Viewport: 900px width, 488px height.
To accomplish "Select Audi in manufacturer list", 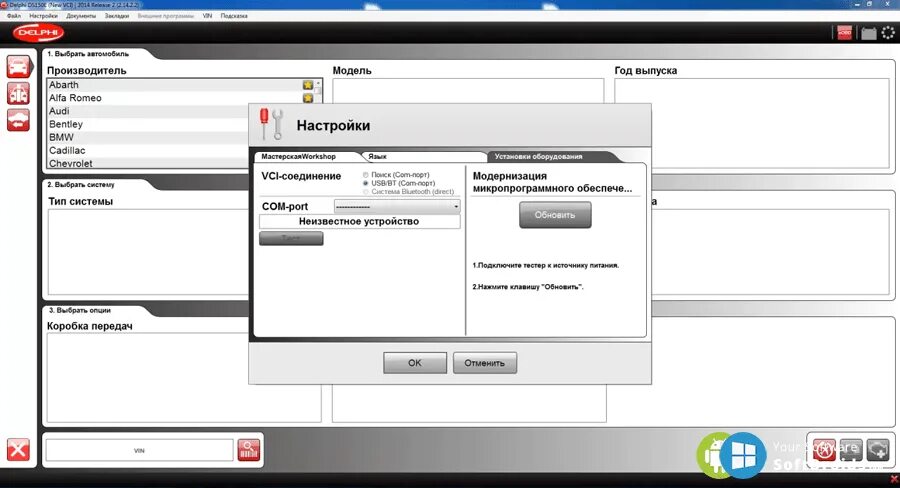I will tap(148, 111).
